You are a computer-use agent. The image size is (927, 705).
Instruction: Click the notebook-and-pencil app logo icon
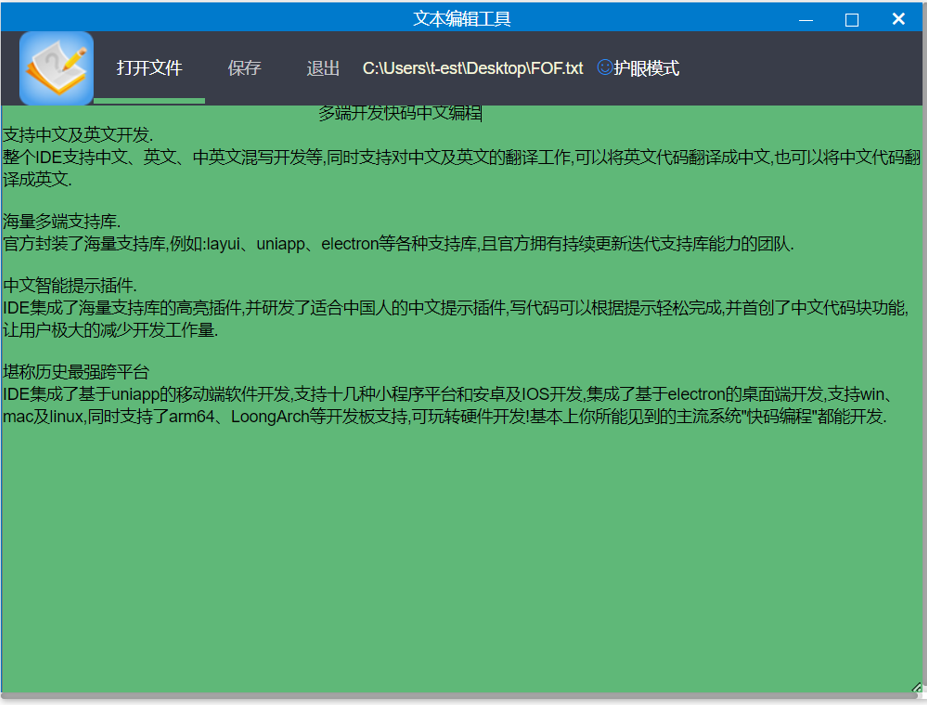point(56,68)
